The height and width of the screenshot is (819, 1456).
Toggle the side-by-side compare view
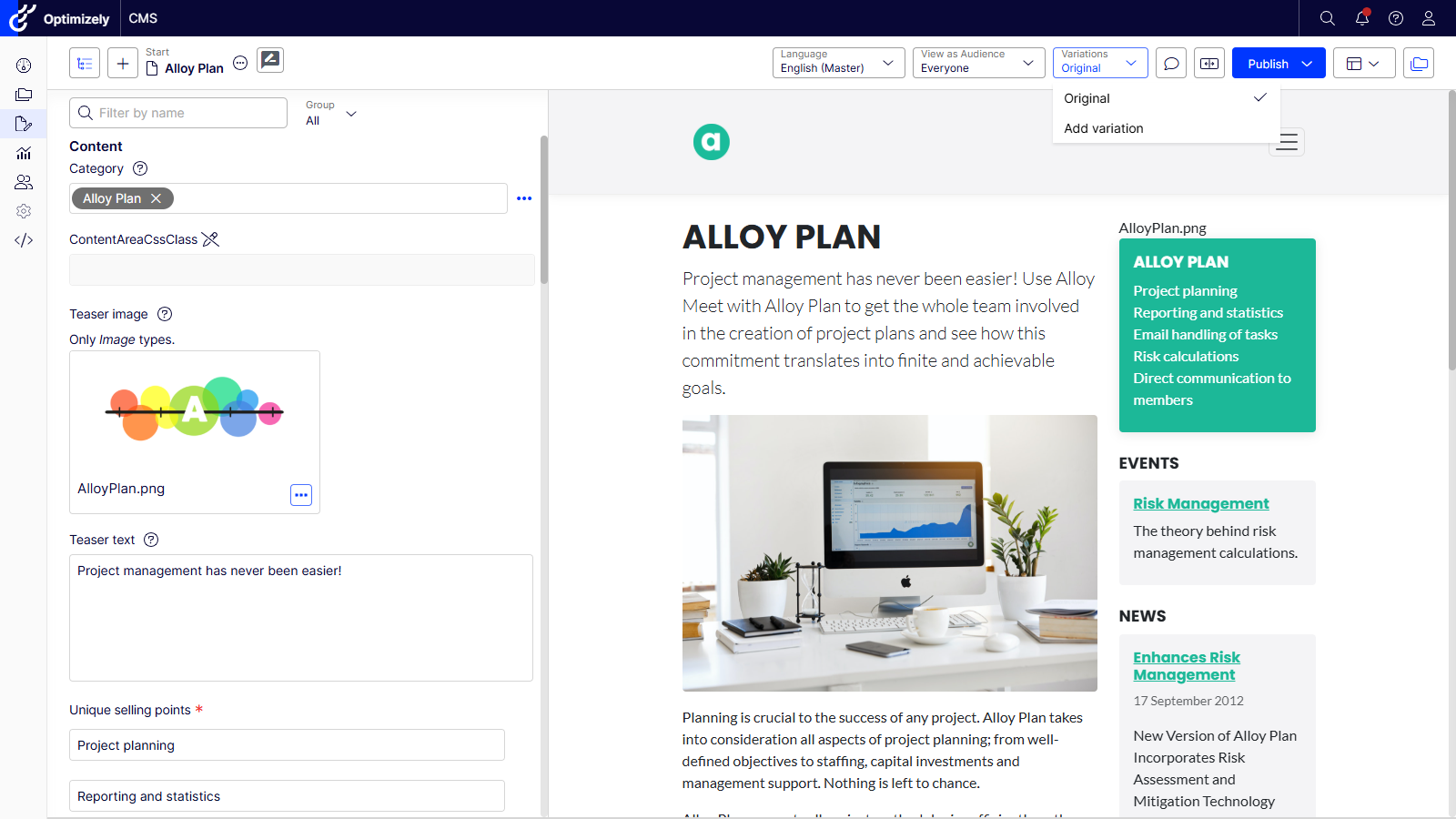(1209, 64)
